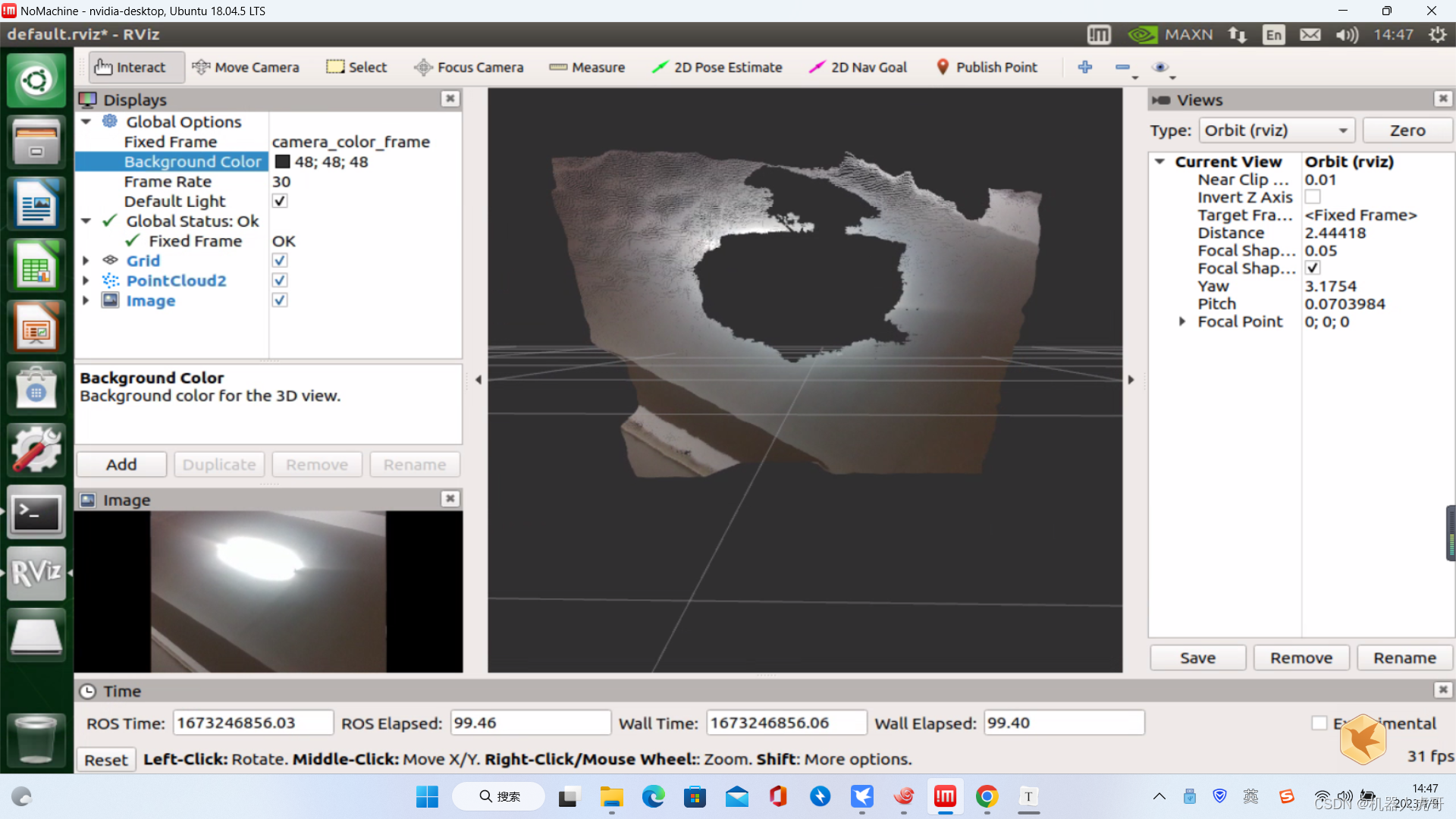This screenshot has width=1456, height=819.
Task: Activate the Measure tool
Action: point(587,67)
